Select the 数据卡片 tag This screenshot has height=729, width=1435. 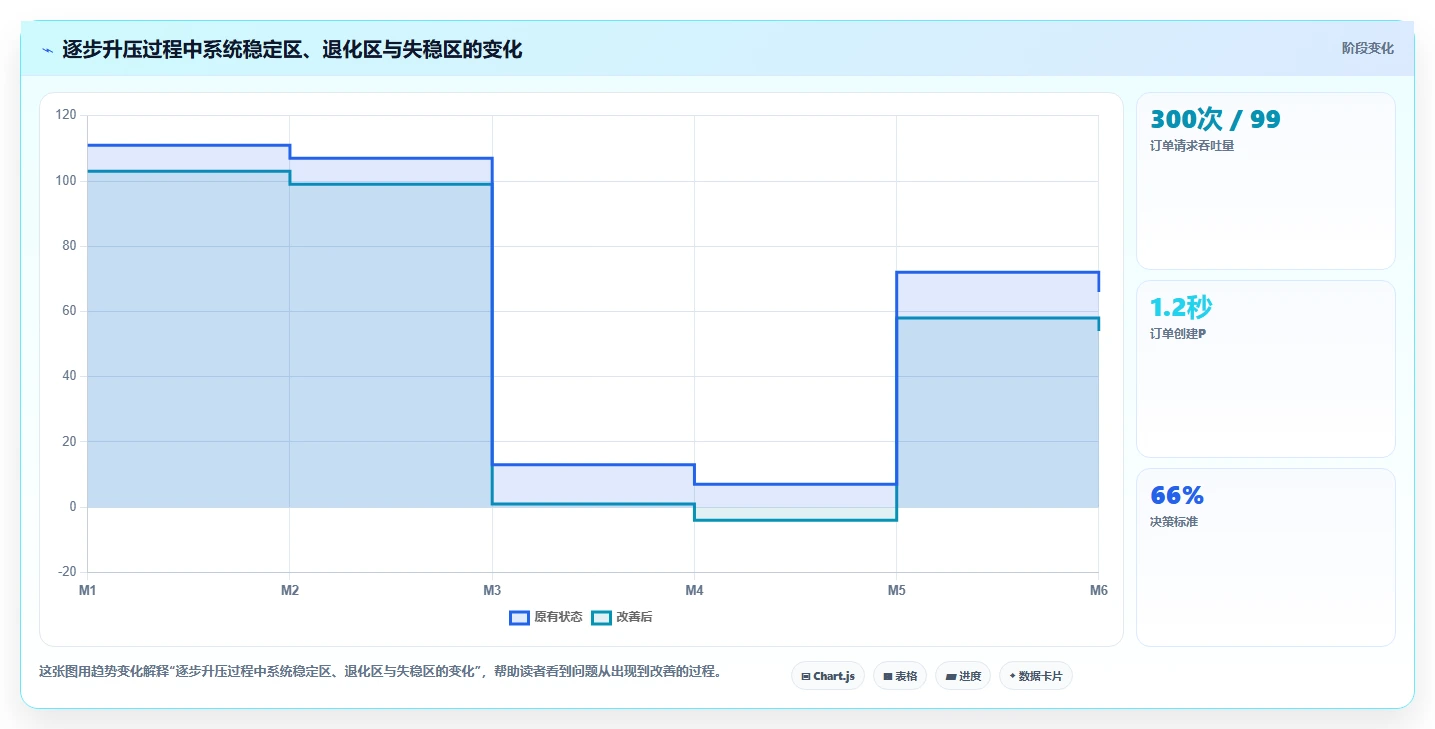pyautogui.click(x=1036, y=676)
